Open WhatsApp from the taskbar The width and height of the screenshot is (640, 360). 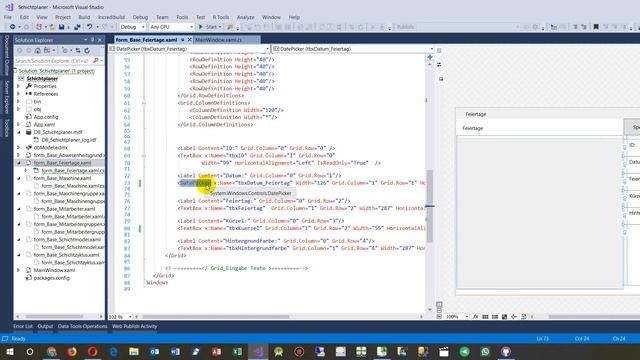pyautogui.click(x=485, y=351)
